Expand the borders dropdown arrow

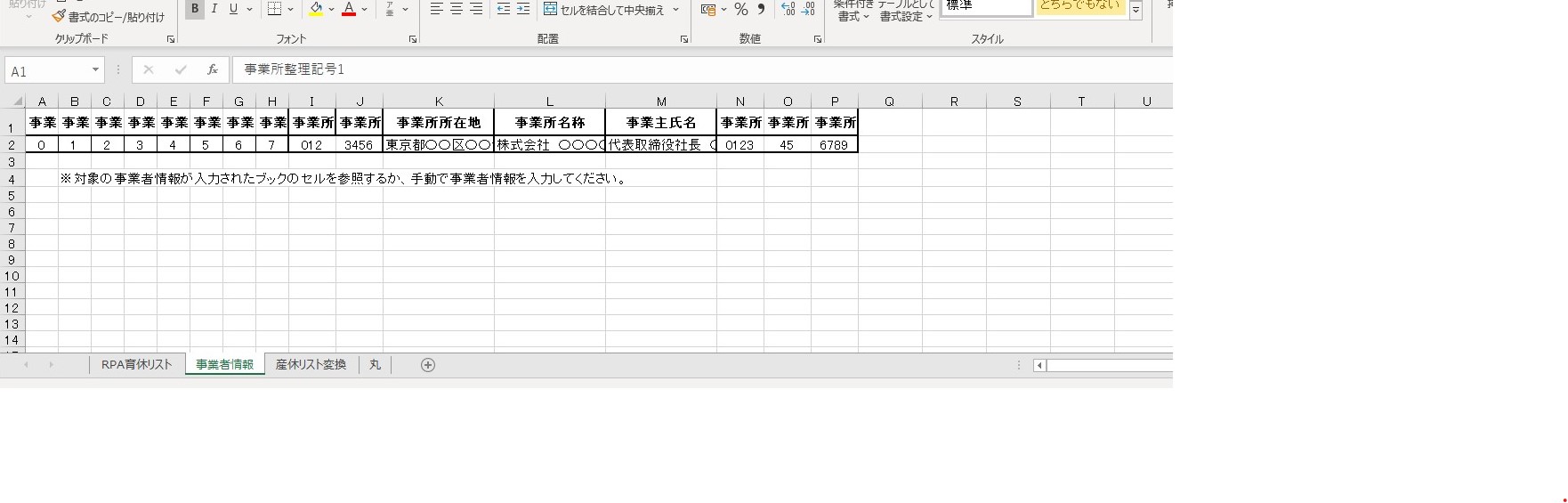pyautogui.click(x=290, y=10)
